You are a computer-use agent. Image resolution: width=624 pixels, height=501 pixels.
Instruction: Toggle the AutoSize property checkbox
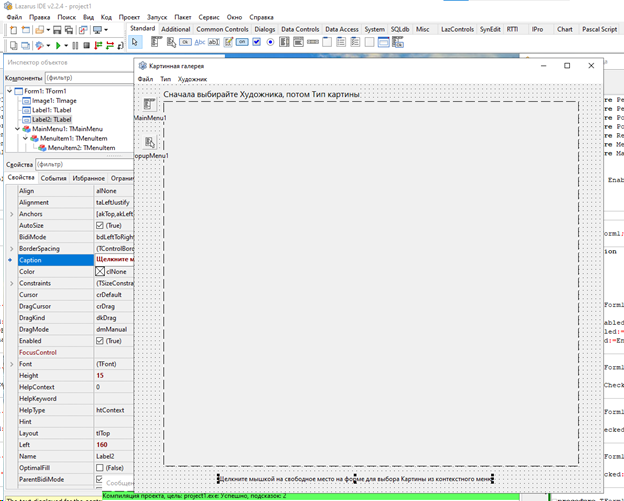coord(99,225)
